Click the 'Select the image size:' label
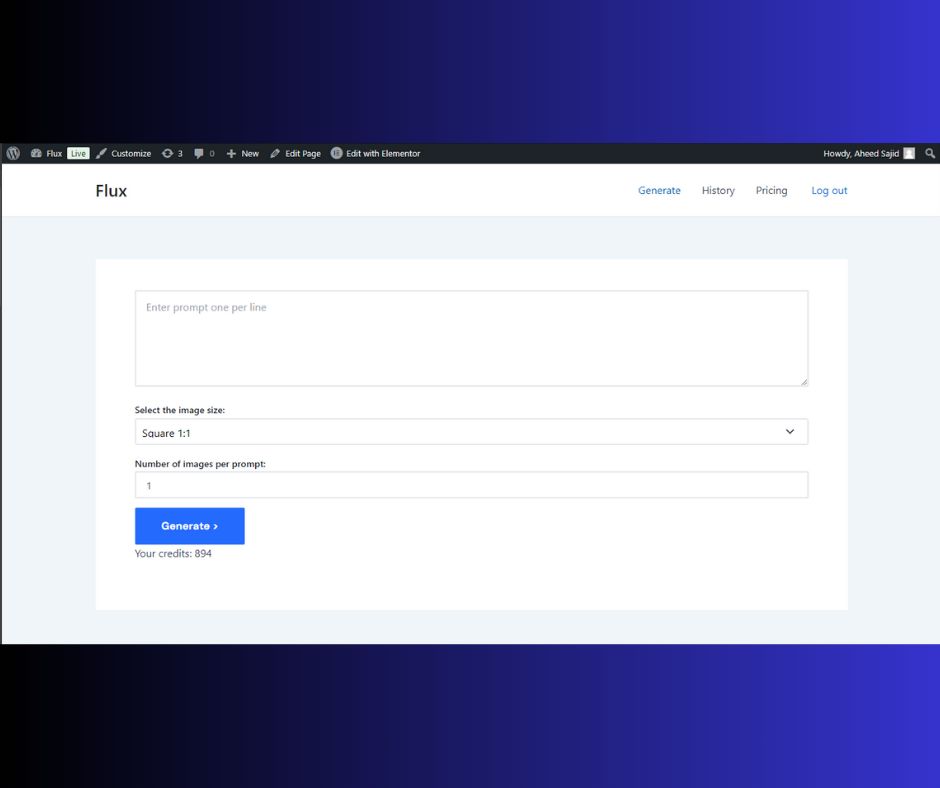Viewport: 940px width, 788px height. coord(180,410)
